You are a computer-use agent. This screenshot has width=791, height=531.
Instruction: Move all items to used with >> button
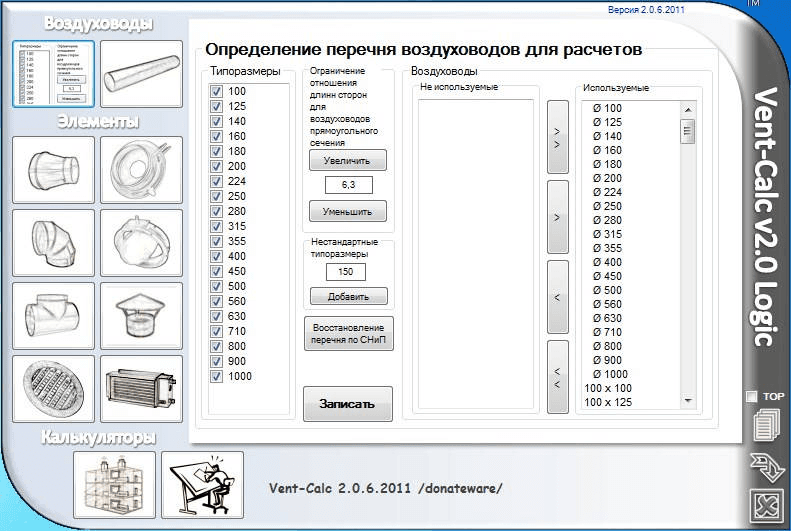(x=557, y=137)
